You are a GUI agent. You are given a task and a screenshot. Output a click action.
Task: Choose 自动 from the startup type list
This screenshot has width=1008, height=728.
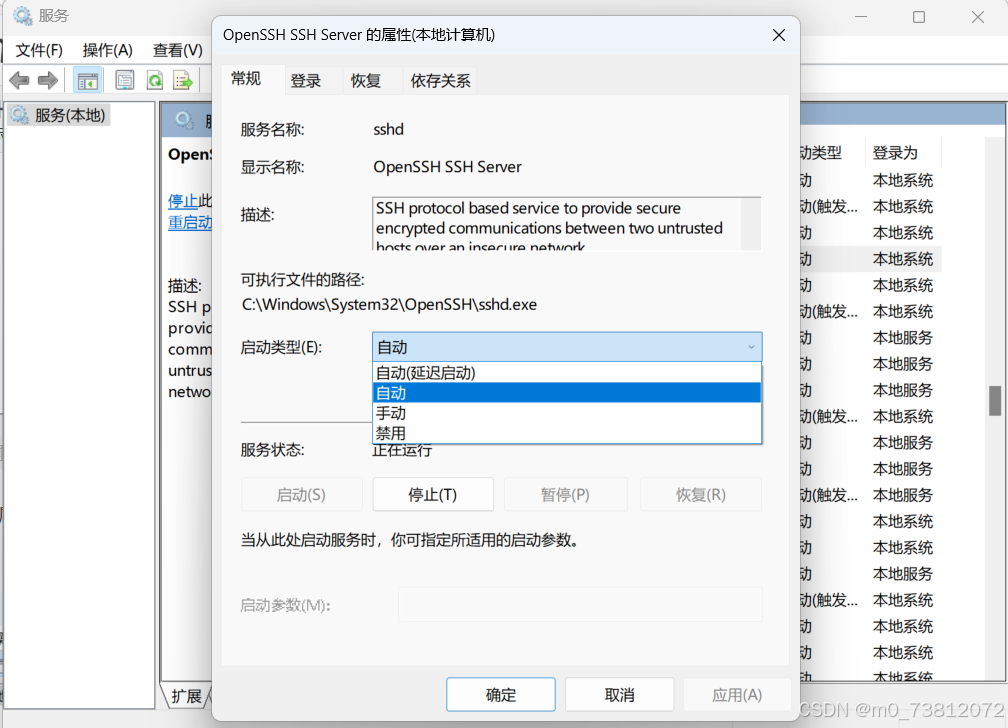pyautogui.click(x=567, y=393)
